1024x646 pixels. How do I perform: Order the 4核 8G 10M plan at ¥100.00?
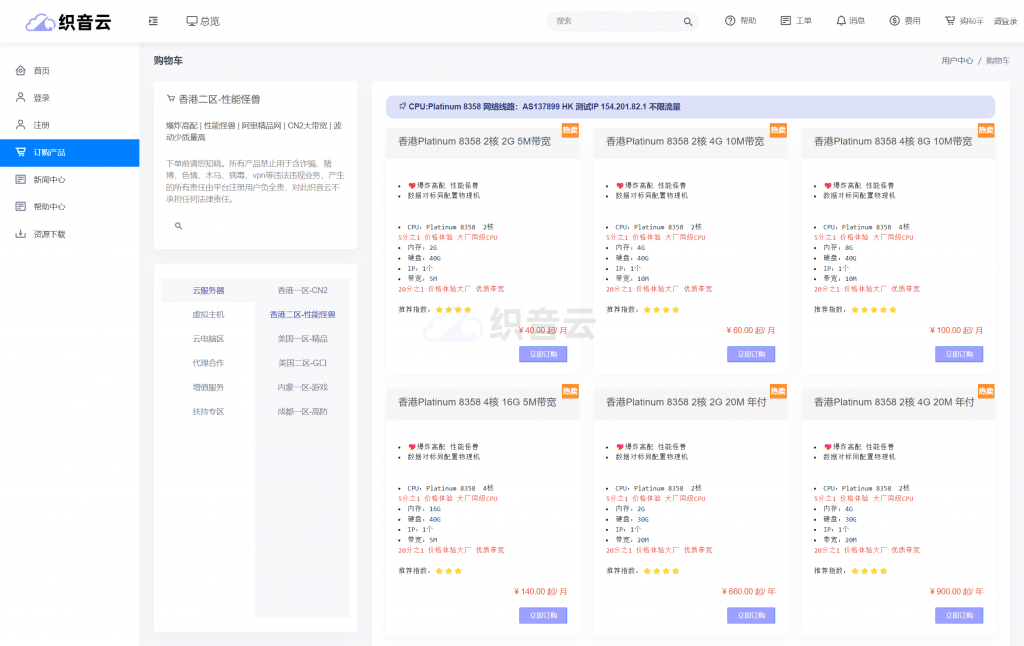click(958, 354)
